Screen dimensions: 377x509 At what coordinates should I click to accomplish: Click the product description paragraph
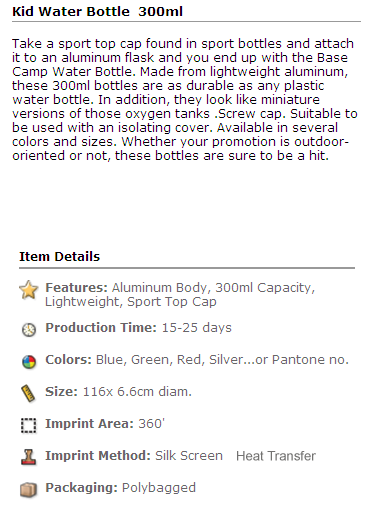click(x=185, y=100)
